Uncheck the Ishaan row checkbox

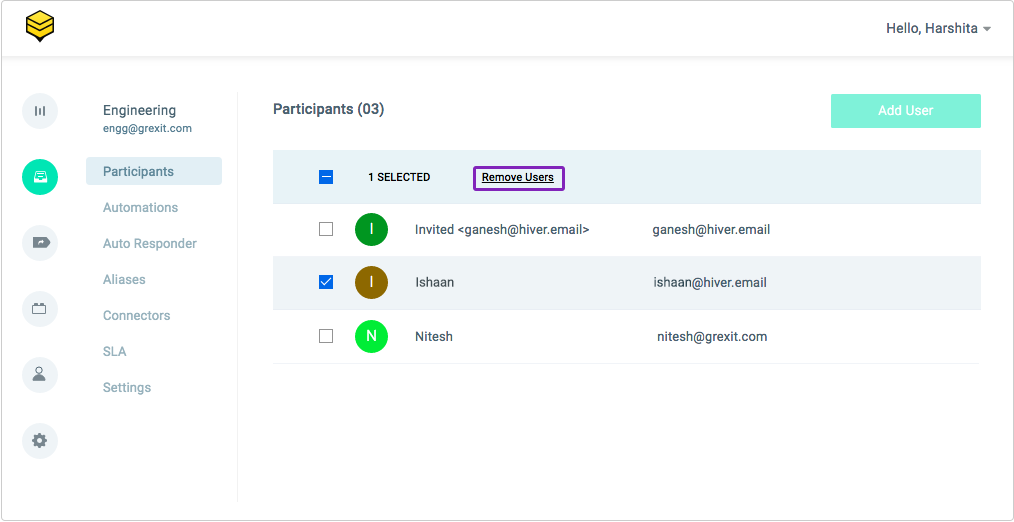[x=326, y=282]
